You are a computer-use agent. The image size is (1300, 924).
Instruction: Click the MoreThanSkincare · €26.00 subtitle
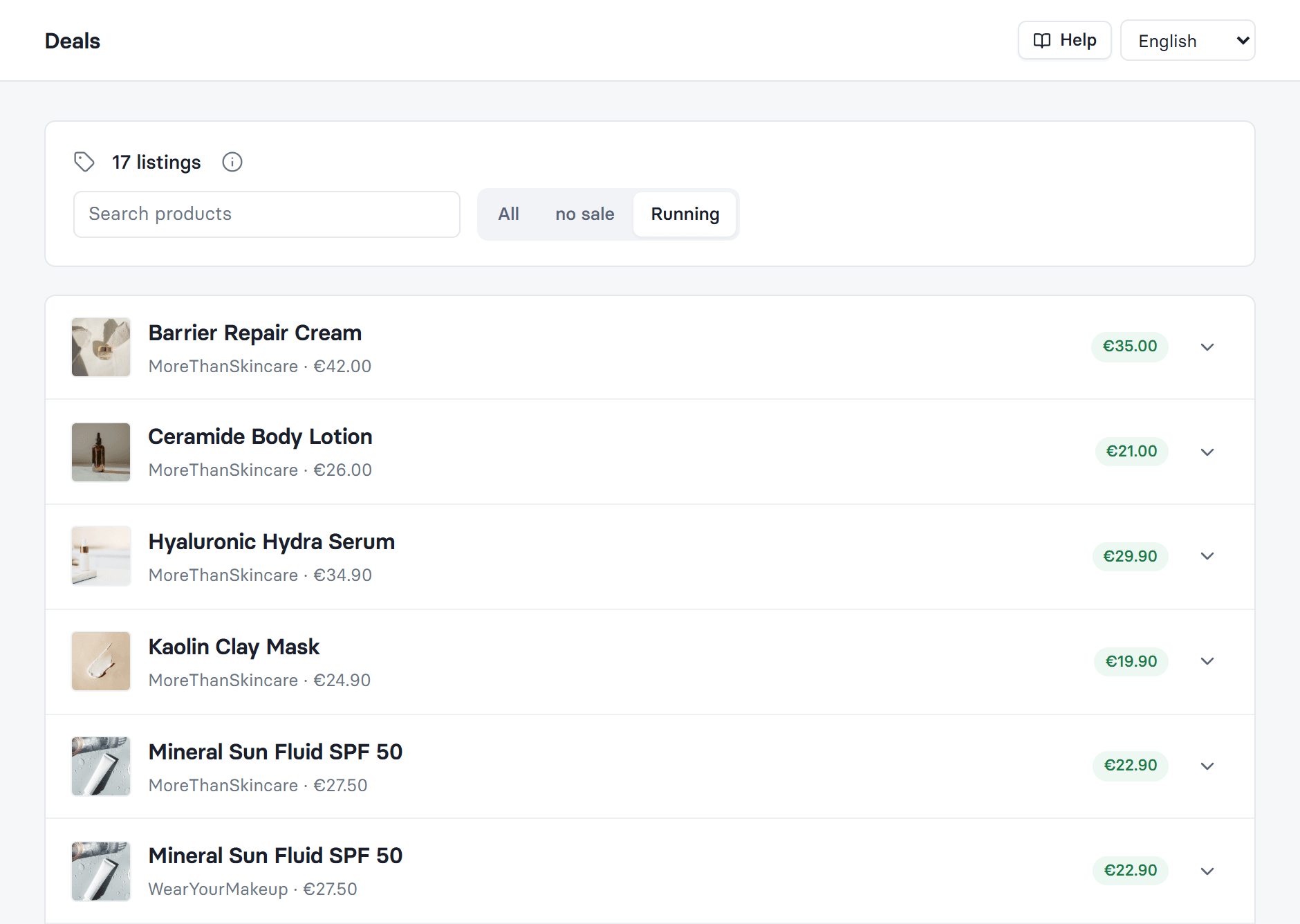tap(260, 470)
